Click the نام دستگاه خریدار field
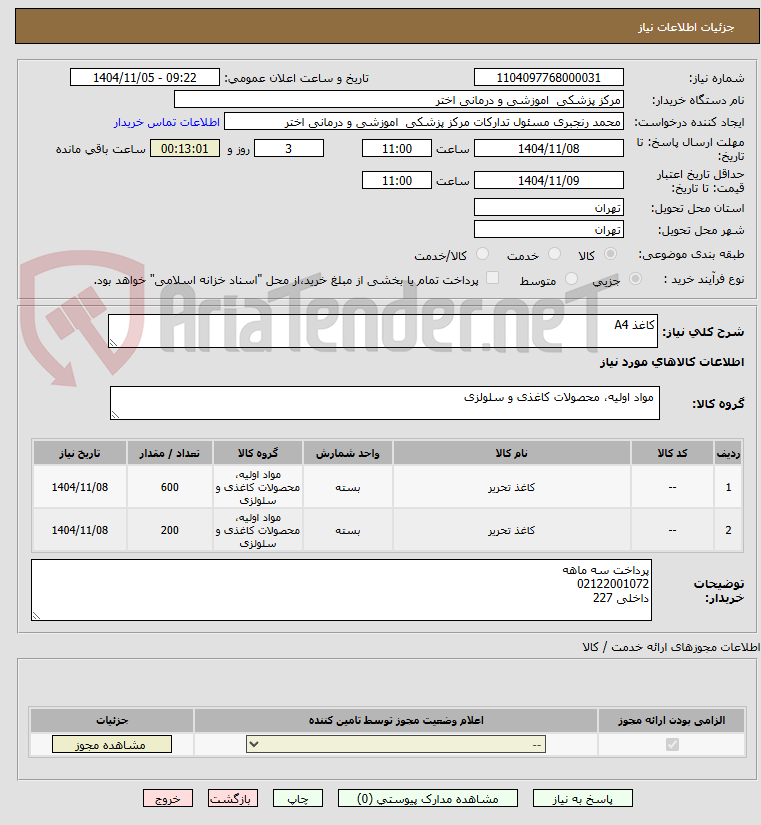The height and width of the screenshot is (825, 761). click(399, 99)
